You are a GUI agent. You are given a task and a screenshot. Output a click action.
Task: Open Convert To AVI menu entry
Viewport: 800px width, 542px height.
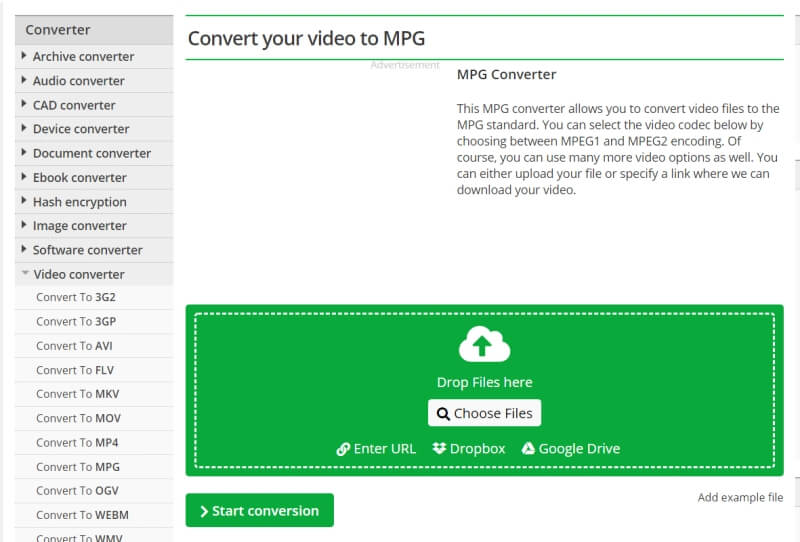pos(74,346)
